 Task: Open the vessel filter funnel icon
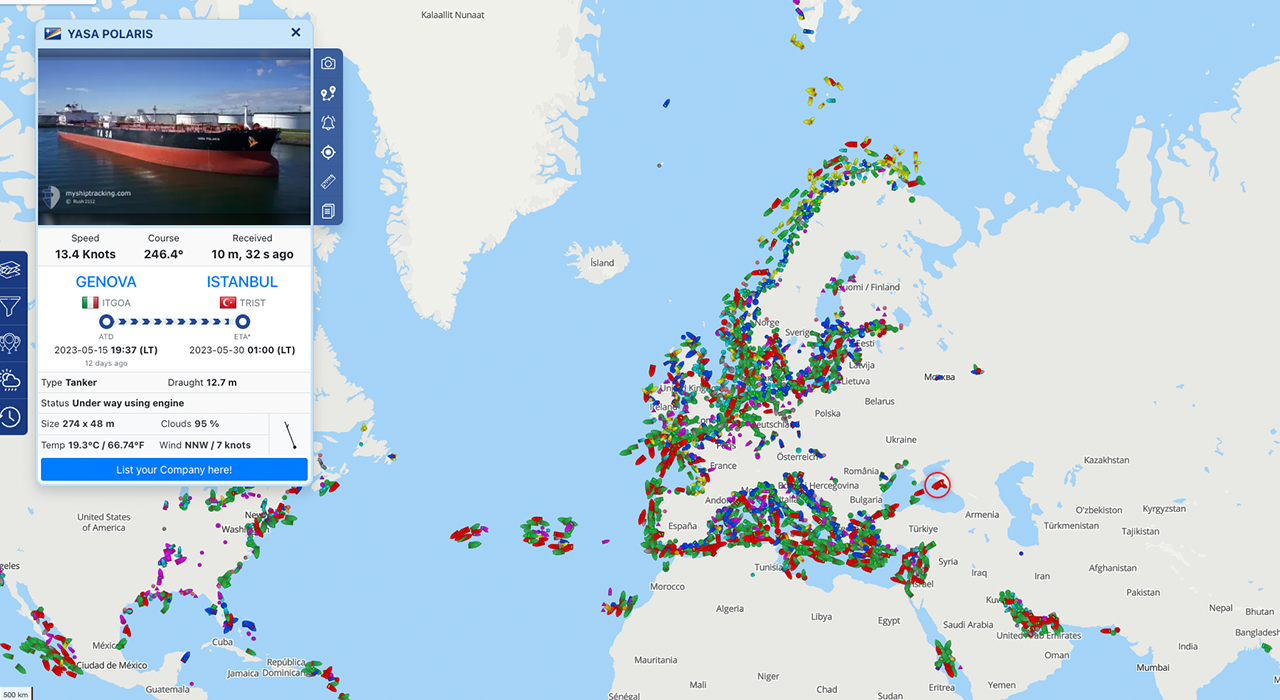click(11, 306)
